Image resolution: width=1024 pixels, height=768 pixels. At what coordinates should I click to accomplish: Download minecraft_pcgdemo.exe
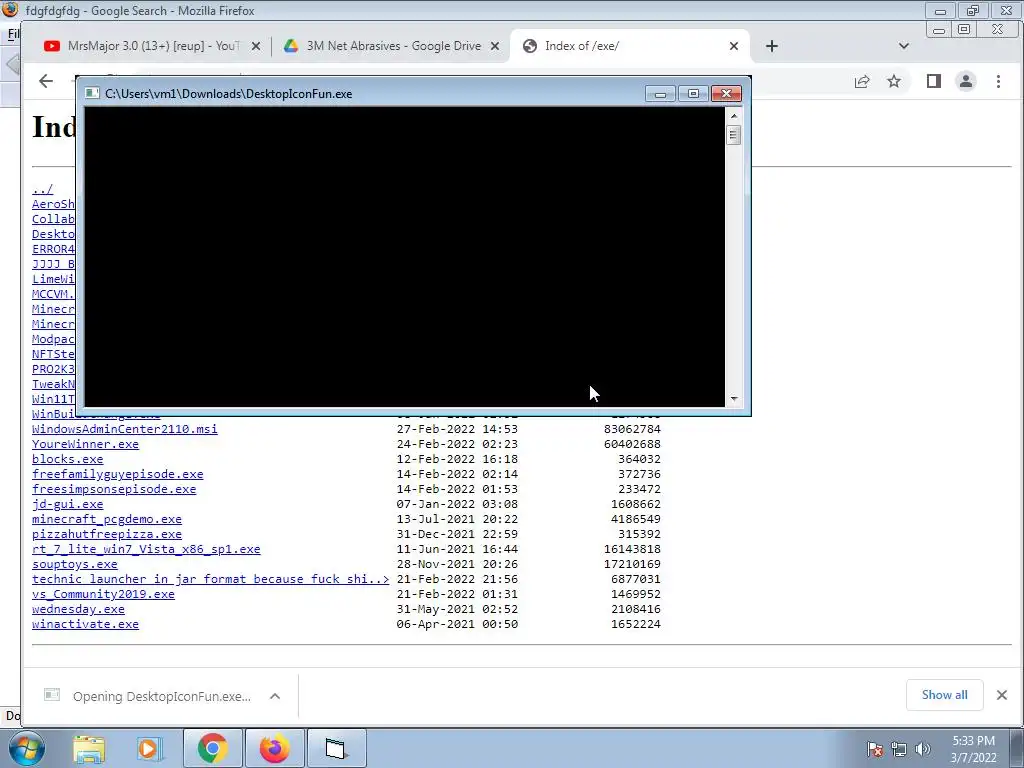tap(107, 519)
